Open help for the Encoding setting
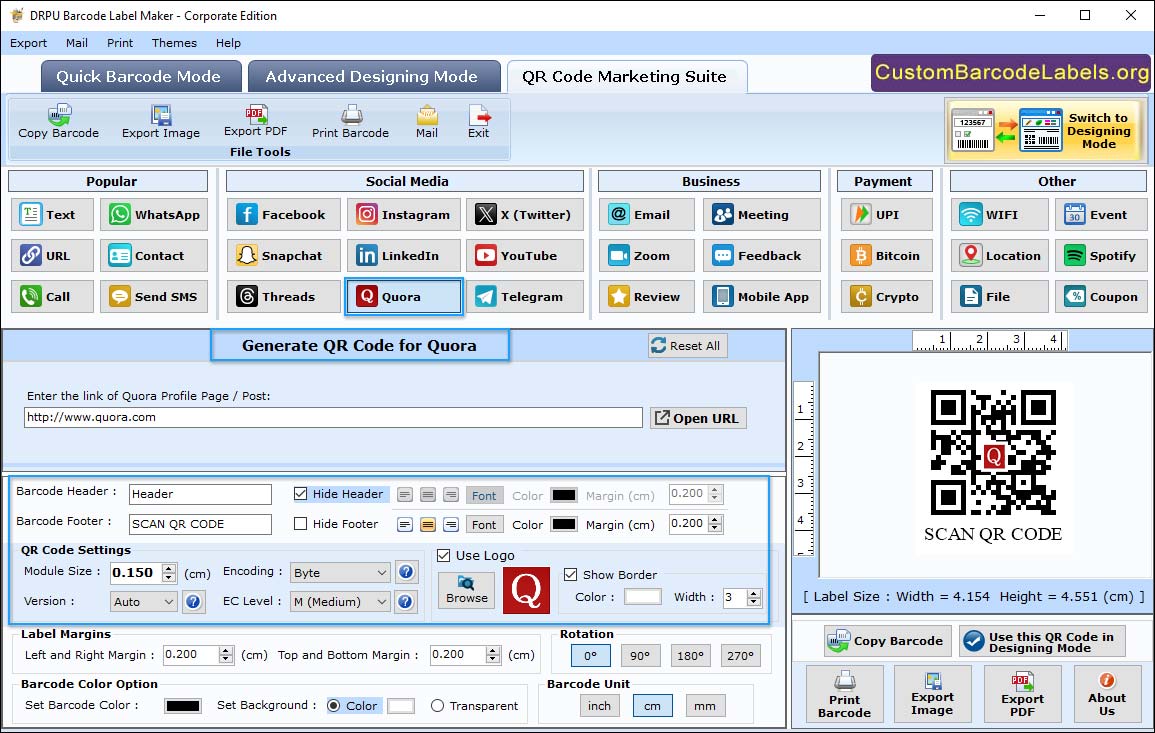 click(406, 572)
